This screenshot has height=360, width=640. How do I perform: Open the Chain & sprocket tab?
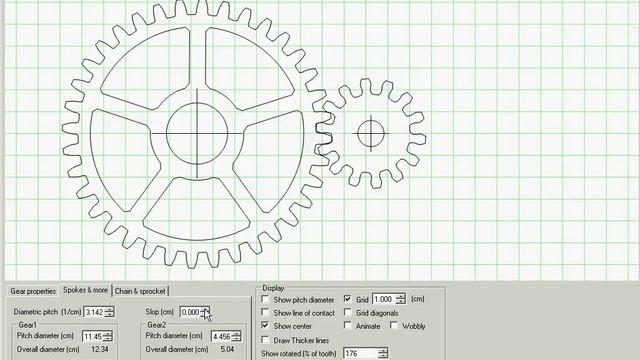[140, 291]
